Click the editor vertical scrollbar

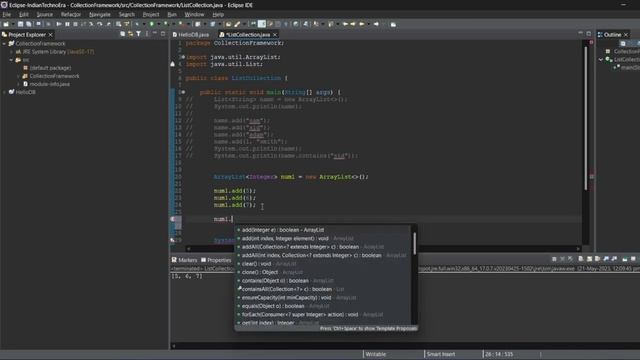pyautogui.click(x=586, y=118)
